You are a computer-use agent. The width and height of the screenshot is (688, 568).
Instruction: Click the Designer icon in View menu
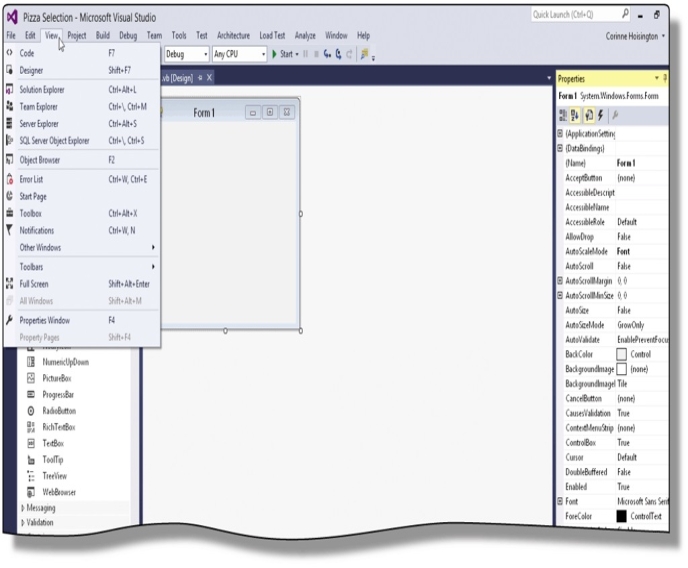[9, 70]
